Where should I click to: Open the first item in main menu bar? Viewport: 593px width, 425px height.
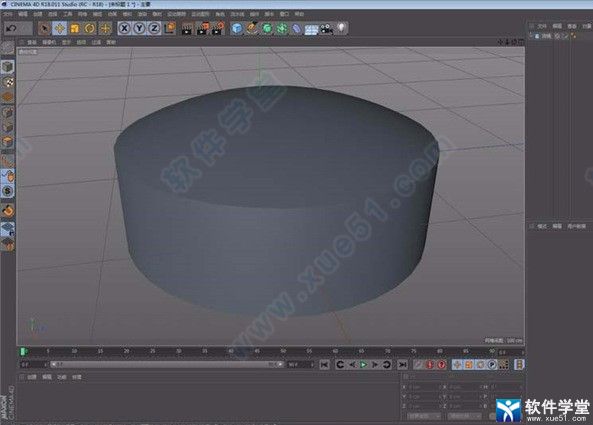8,14
